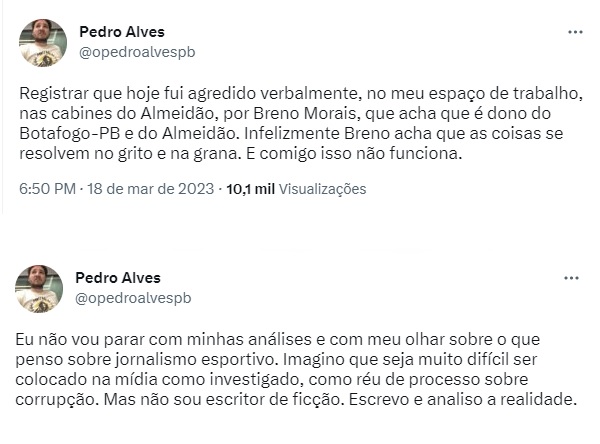Click the sentence 'E comigo isso não funciona'
This screenshot has width=600, height=444.
[354, 154]
